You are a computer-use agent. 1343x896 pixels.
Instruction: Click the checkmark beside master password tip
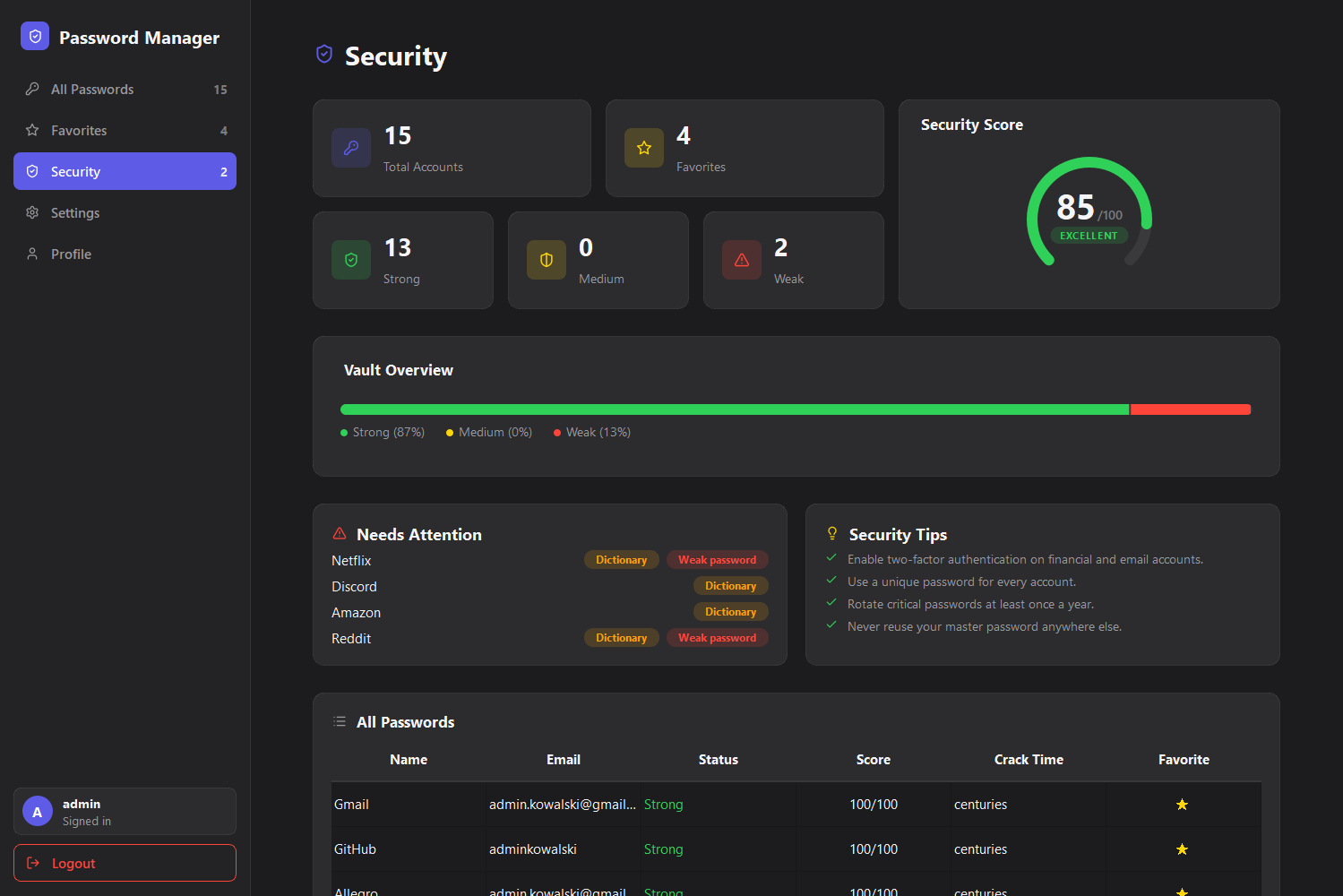point(831,625)
